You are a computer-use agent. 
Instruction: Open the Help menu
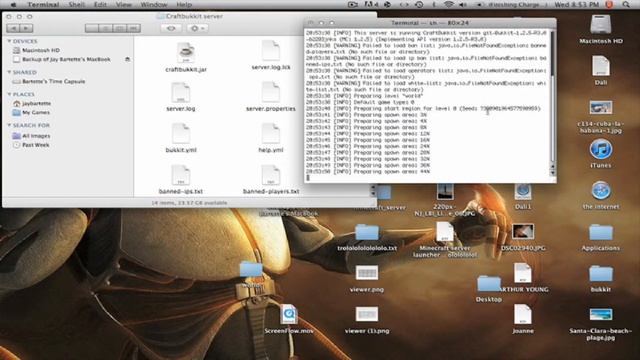[x=184, y=4]
